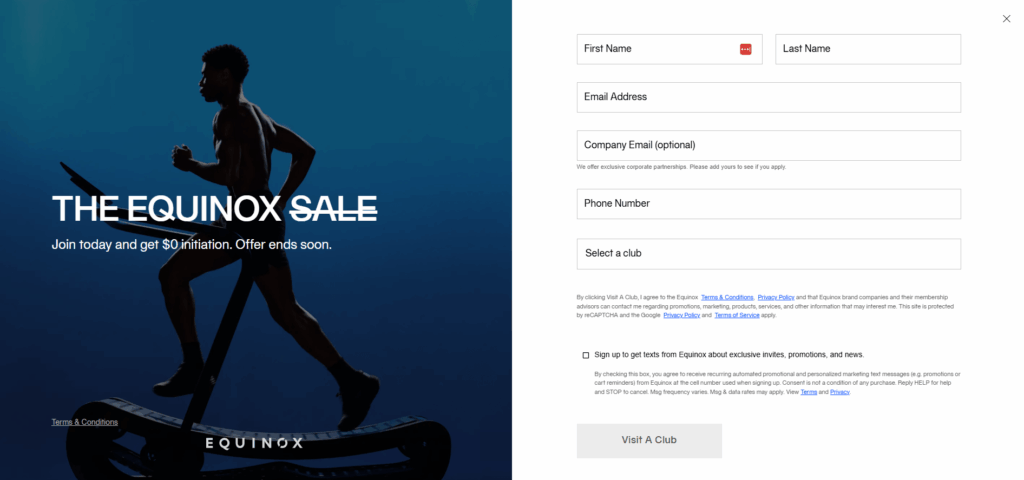Open the Equinox Terms & Conditions link in the consent text

tap(727, 297)
